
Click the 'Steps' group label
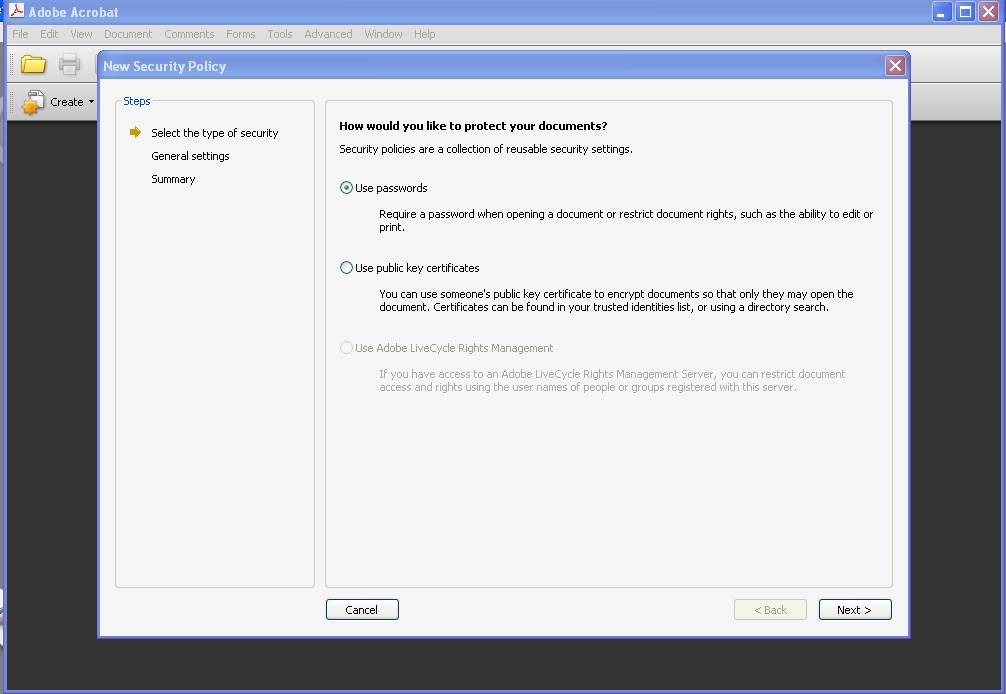(x=137, y=101)
